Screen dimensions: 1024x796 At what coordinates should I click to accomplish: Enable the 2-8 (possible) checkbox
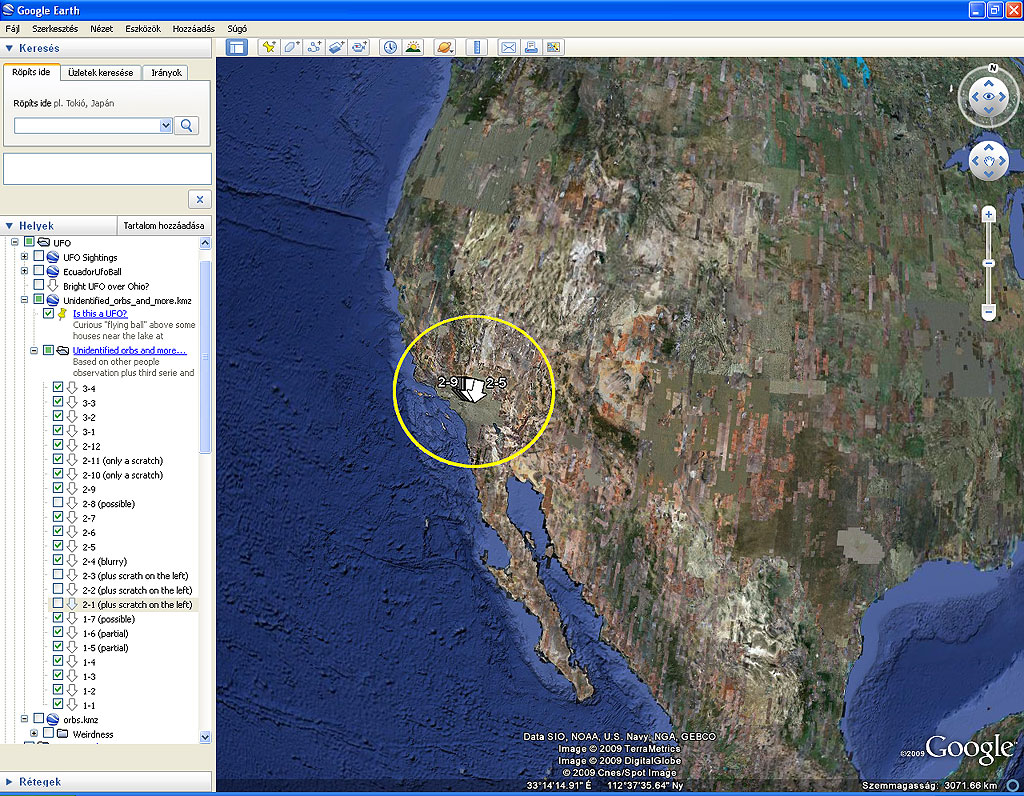pyautogui.click(x=58, y=503)
